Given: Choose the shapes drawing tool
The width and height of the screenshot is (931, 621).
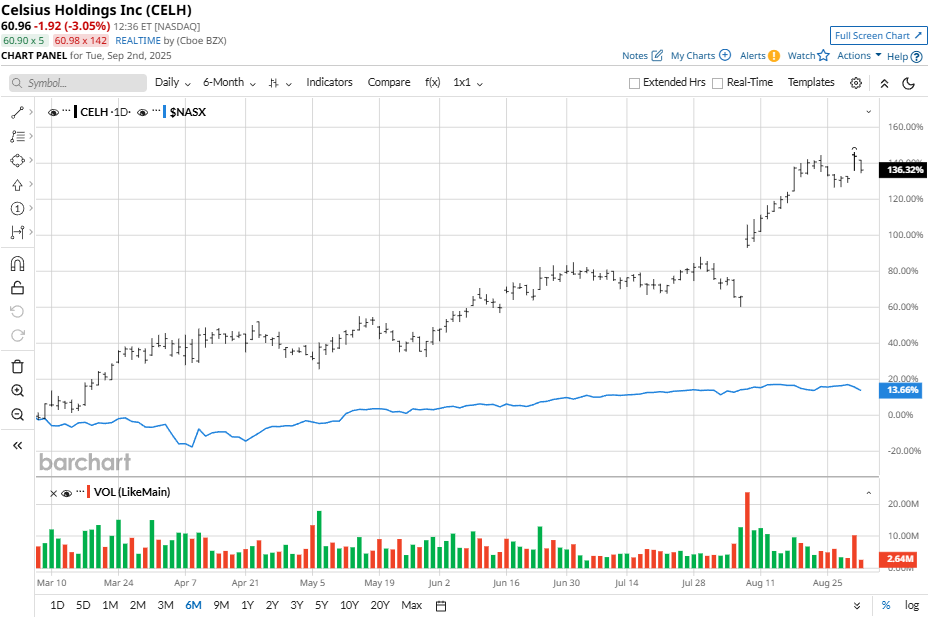Looking at the screenshot, I should click(x=17, y=160).
